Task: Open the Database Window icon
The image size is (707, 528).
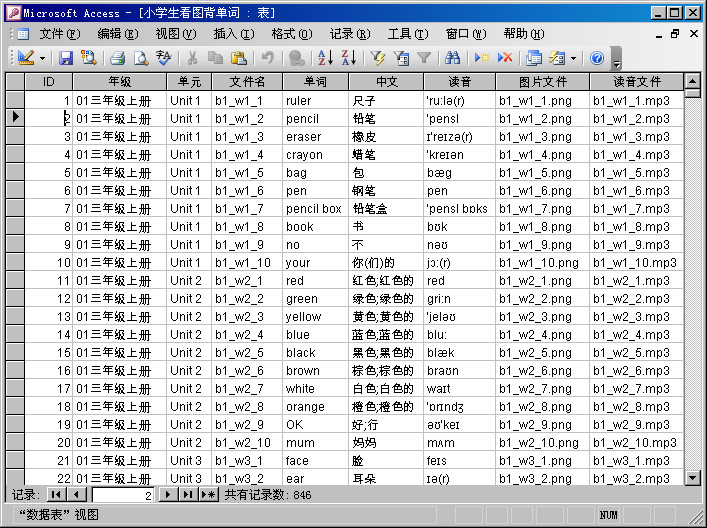Action: [x=534, y=58]
